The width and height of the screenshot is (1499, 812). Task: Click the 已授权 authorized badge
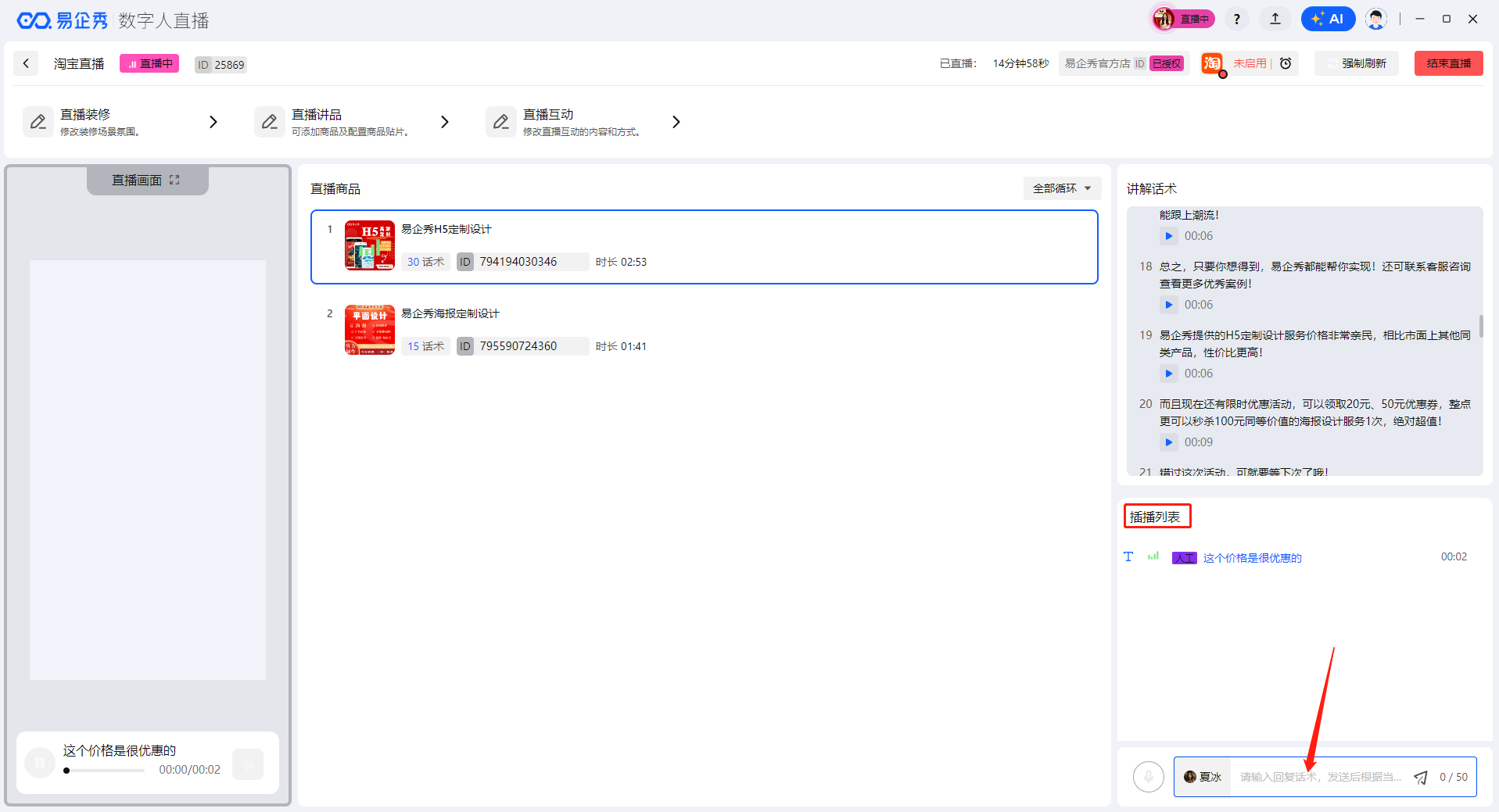click(1167, 64)
